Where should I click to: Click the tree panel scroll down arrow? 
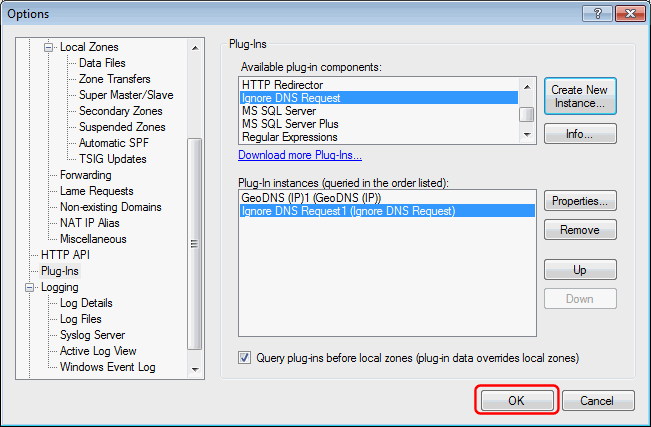[x=195, y=369]
